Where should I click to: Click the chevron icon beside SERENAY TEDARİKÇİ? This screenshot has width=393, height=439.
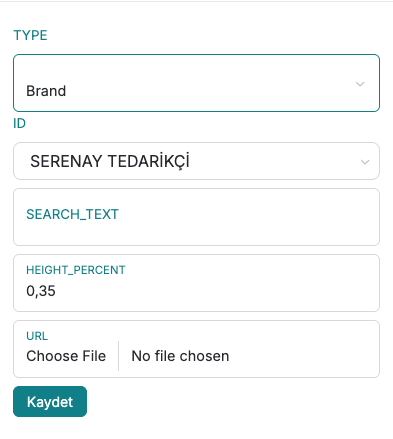coord(365,162)
